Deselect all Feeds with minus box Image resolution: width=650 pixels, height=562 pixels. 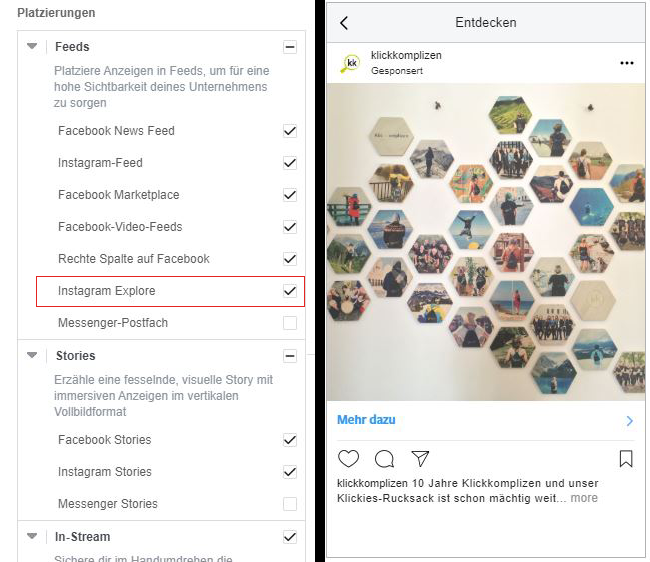(x=290, y=47)
